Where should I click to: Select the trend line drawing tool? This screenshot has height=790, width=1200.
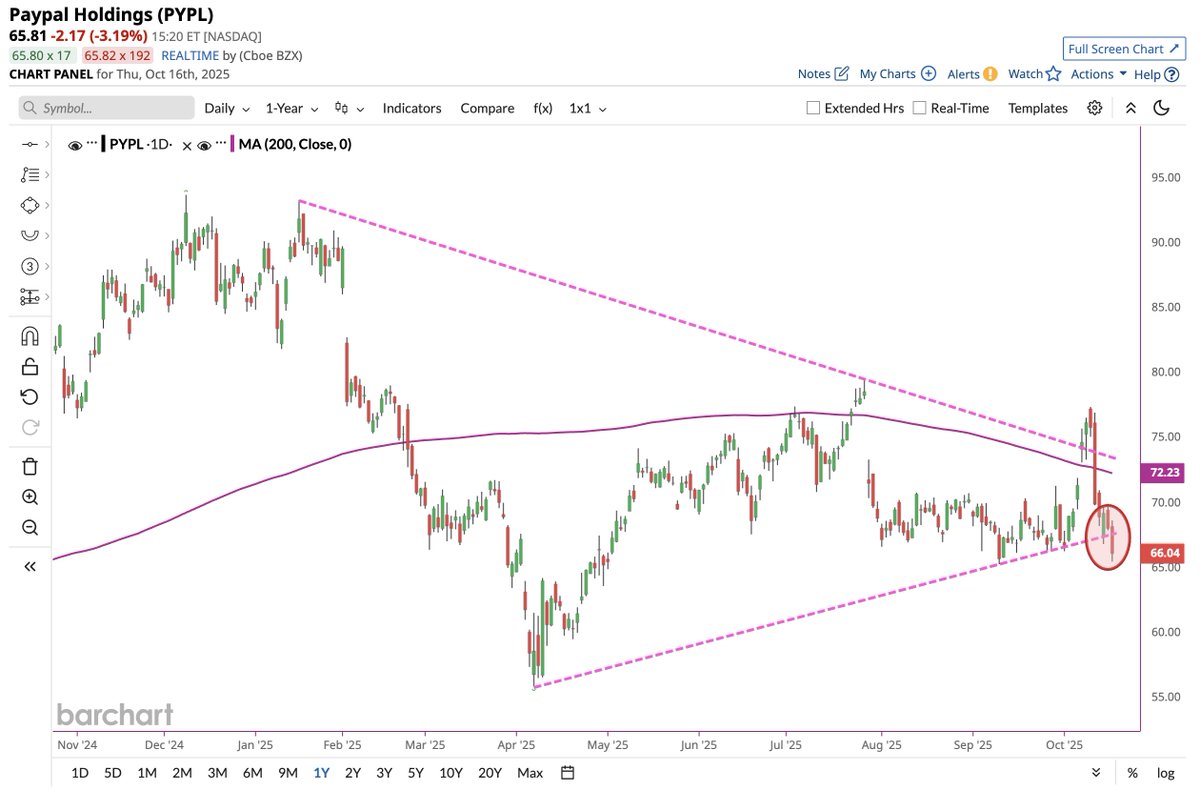[29, 144]
